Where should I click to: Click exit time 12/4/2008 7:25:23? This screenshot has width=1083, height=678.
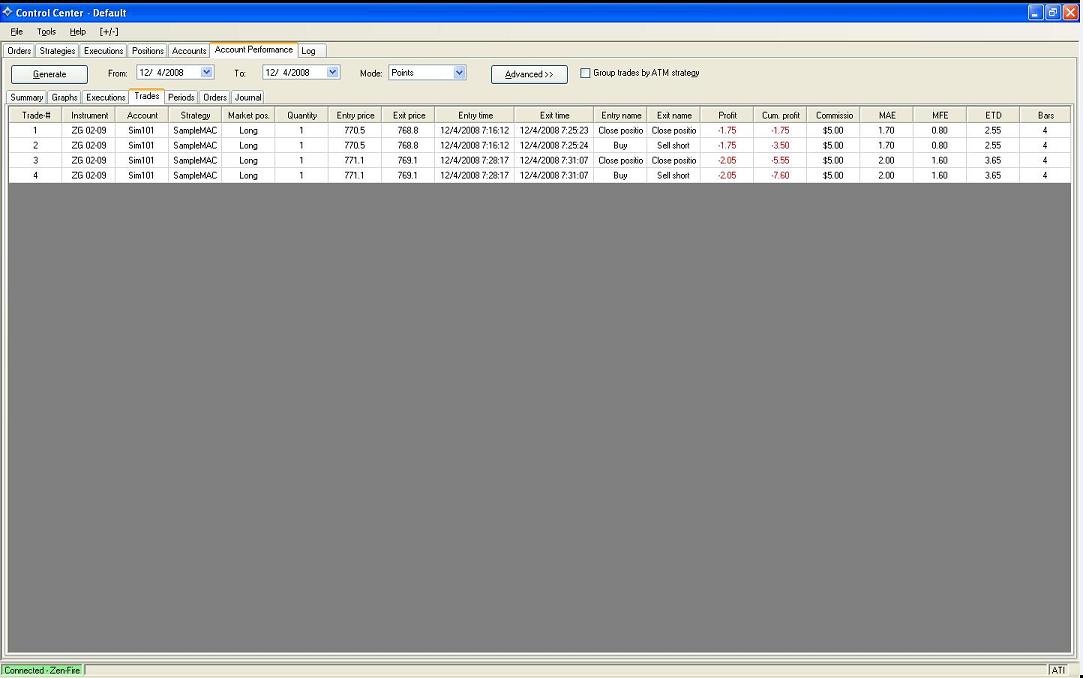tap(554, 130)
